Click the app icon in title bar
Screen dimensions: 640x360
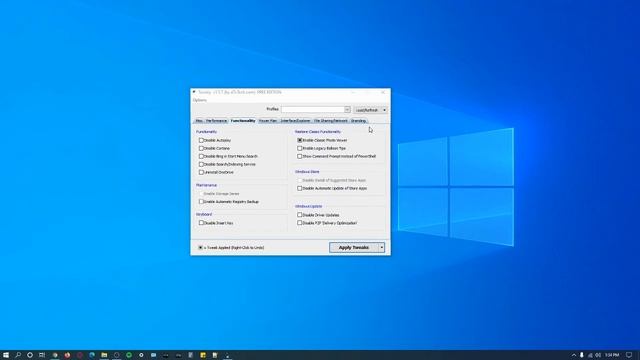[194, 92]
